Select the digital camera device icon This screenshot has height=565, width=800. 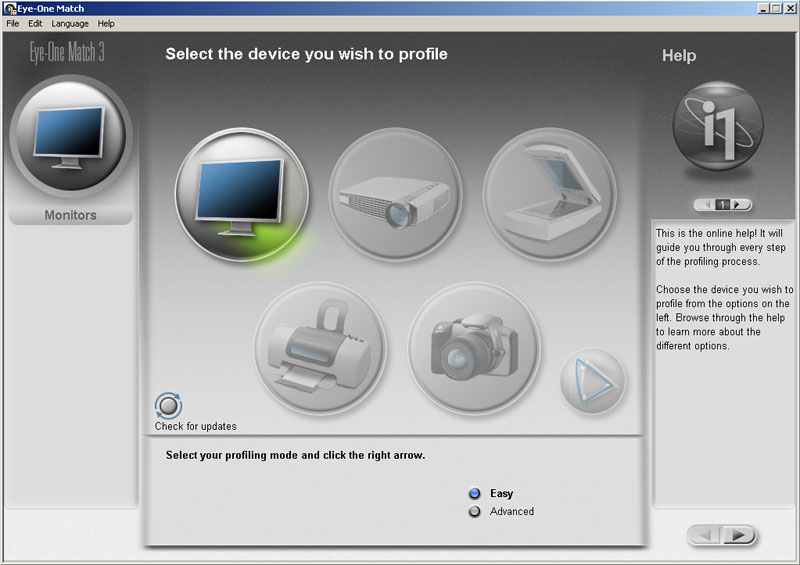click(474, 349)
